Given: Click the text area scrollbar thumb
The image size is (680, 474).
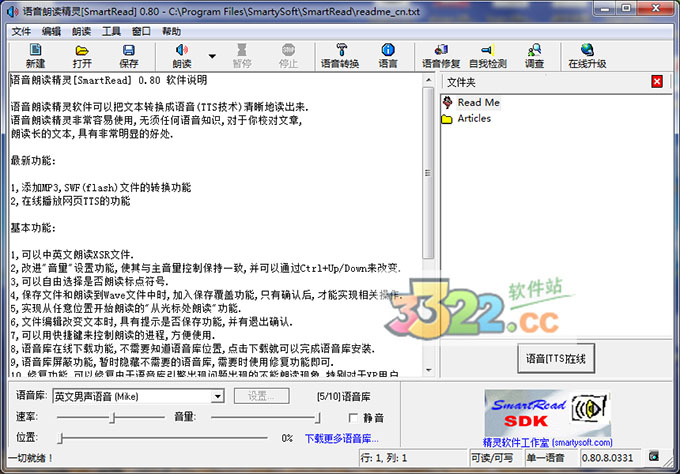Looking at the screenshot, I should 428,173.
